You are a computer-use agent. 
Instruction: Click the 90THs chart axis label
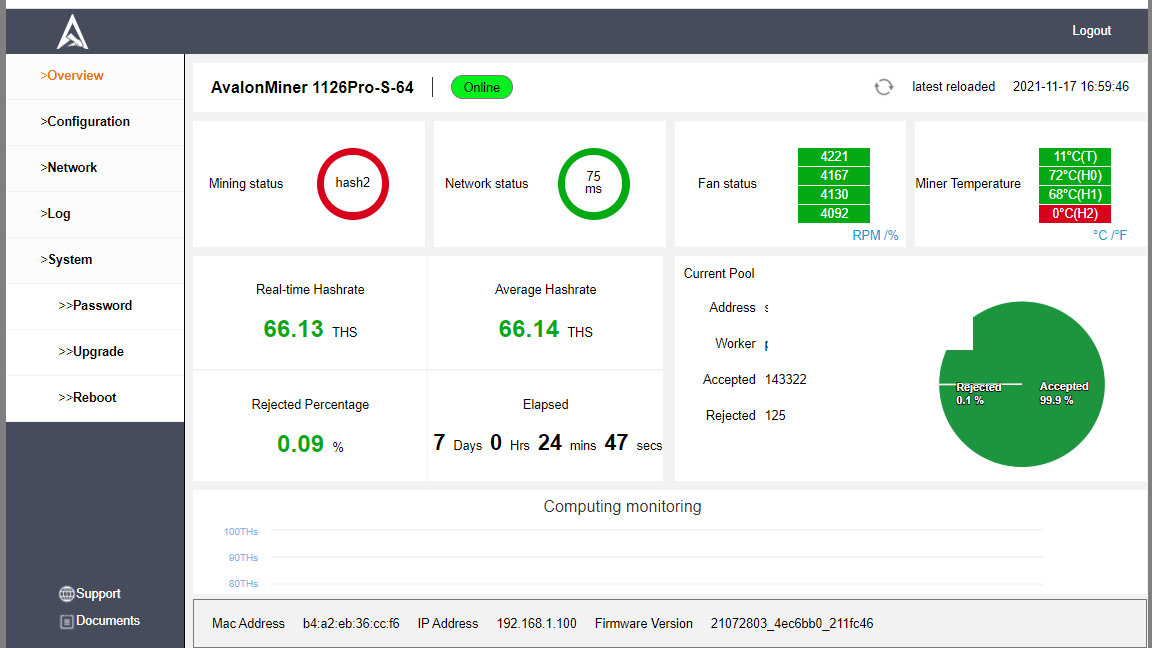click(x=243, y=558)
